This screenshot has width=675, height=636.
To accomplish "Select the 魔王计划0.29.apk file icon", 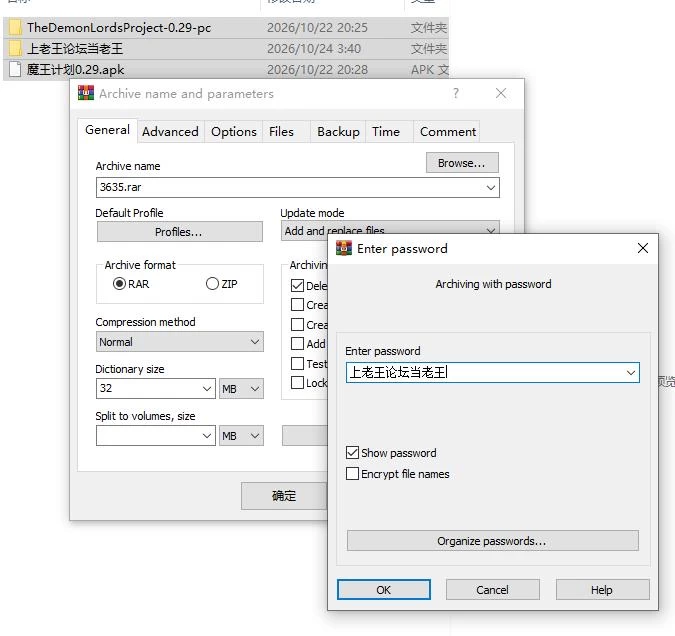I will tap(15, 69).
